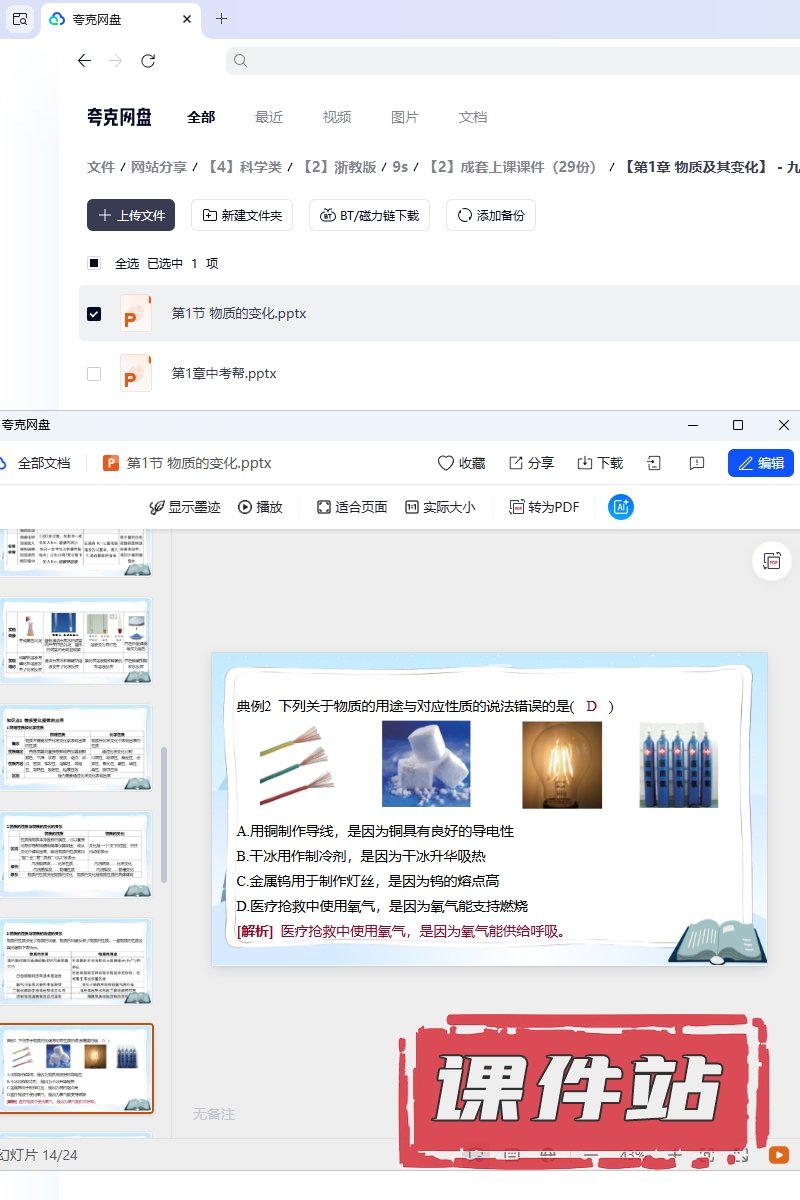Reload the page with the refresh icon
The height and width of the screenshot is (1200, 800).
tap(148, 61)
